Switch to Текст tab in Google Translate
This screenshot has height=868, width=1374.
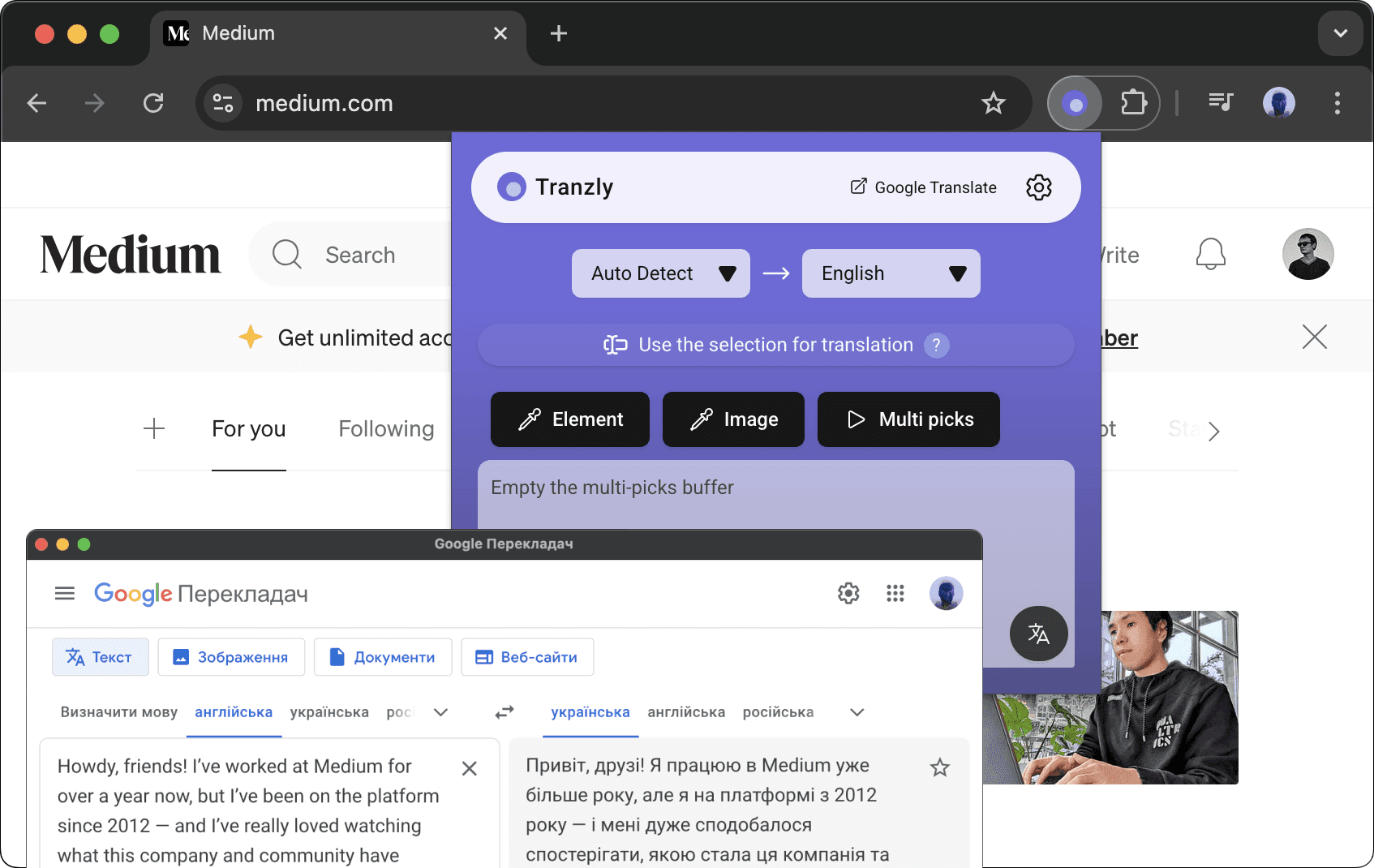tap(100, 657)
